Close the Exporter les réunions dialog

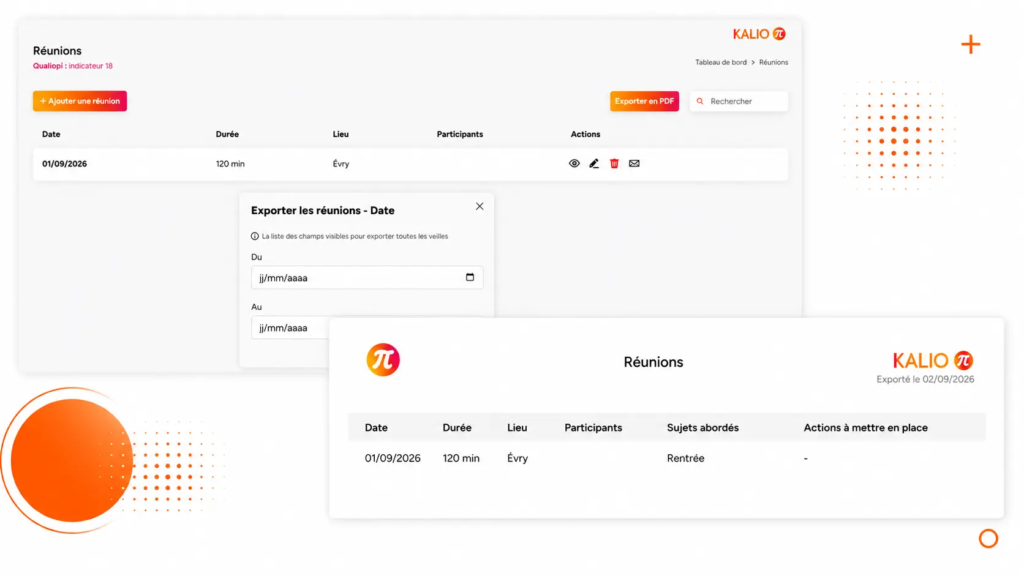(x=479, y=206)
